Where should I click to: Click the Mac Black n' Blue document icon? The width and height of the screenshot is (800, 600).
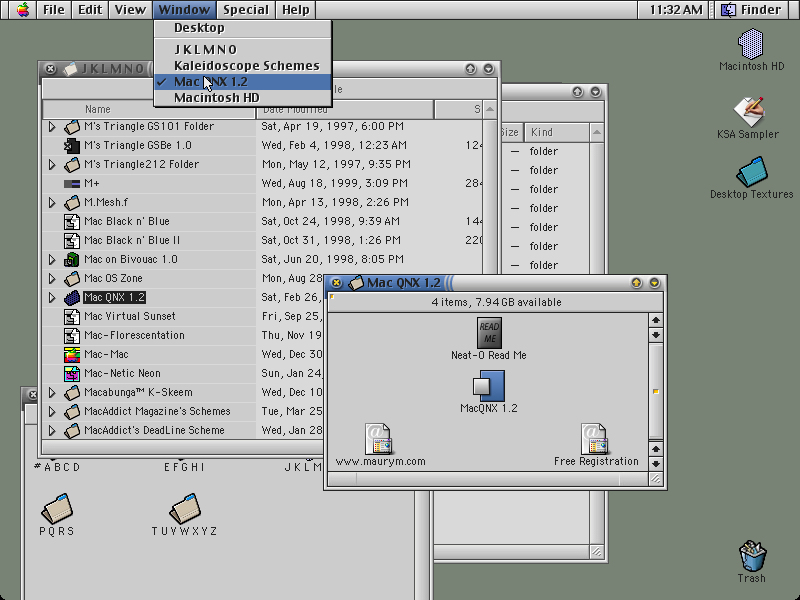click(72, 221)
